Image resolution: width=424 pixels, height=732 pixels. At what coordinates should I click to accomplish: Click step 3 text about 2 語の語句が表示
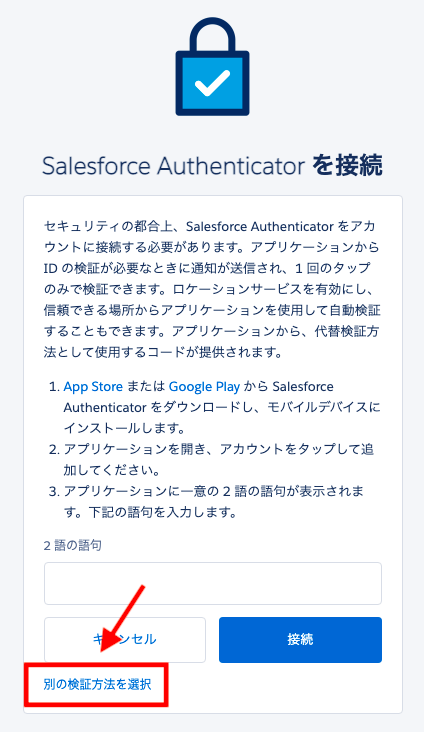click(214, 501)
